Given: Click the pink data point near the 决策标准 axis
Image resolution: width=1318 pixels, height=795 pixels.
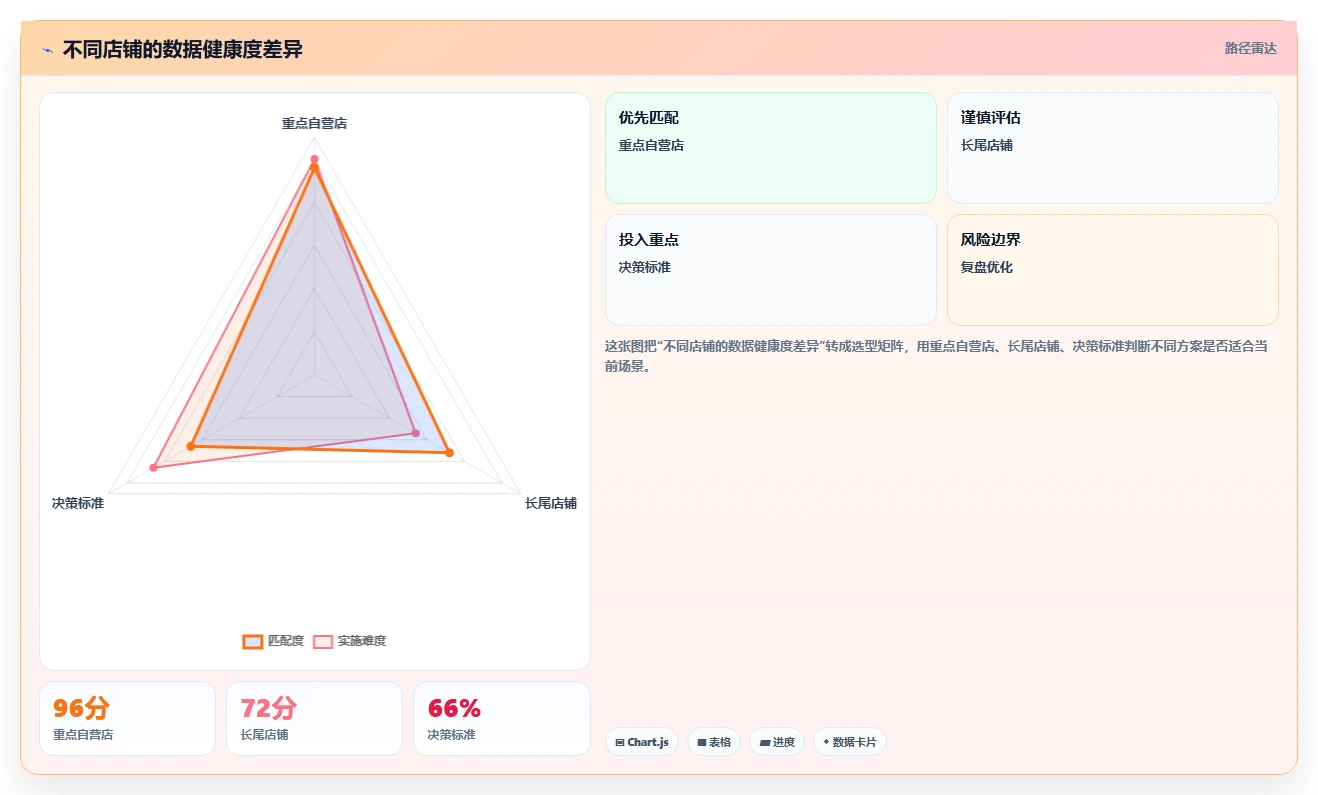Looking at the screenshot, I should [154, 467].
